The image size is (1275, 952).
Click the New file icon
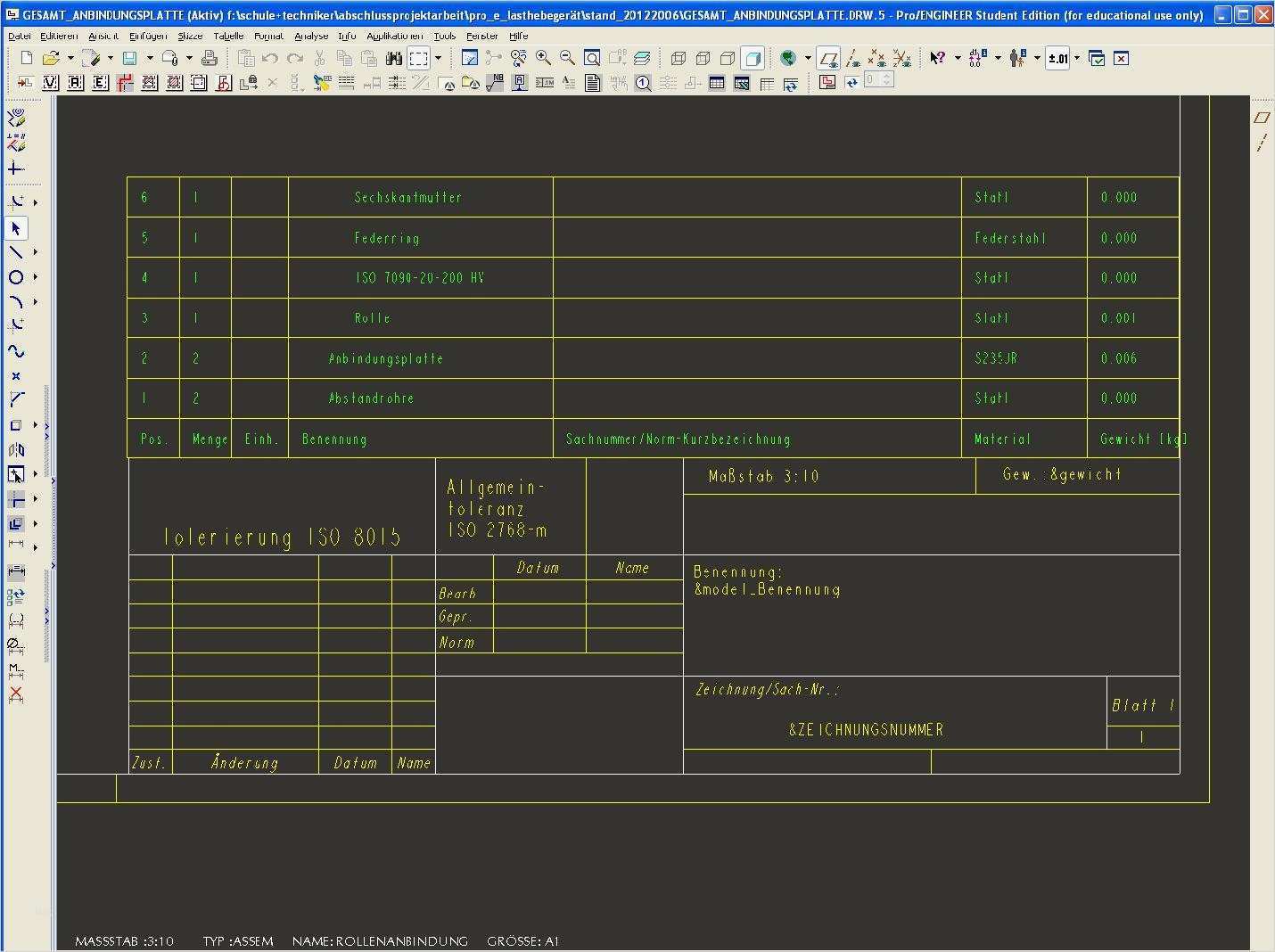click(26, 59)
